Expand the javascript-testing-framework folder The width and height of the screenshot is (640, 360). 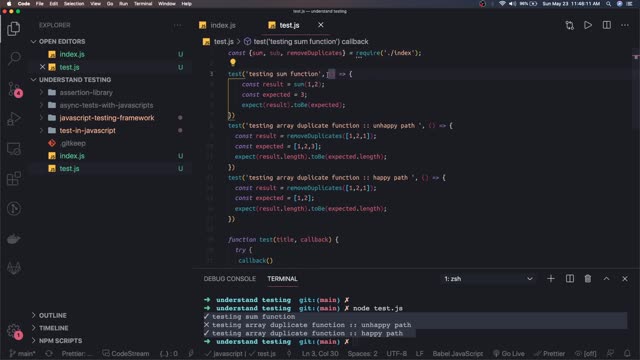(x=107, y=118)
